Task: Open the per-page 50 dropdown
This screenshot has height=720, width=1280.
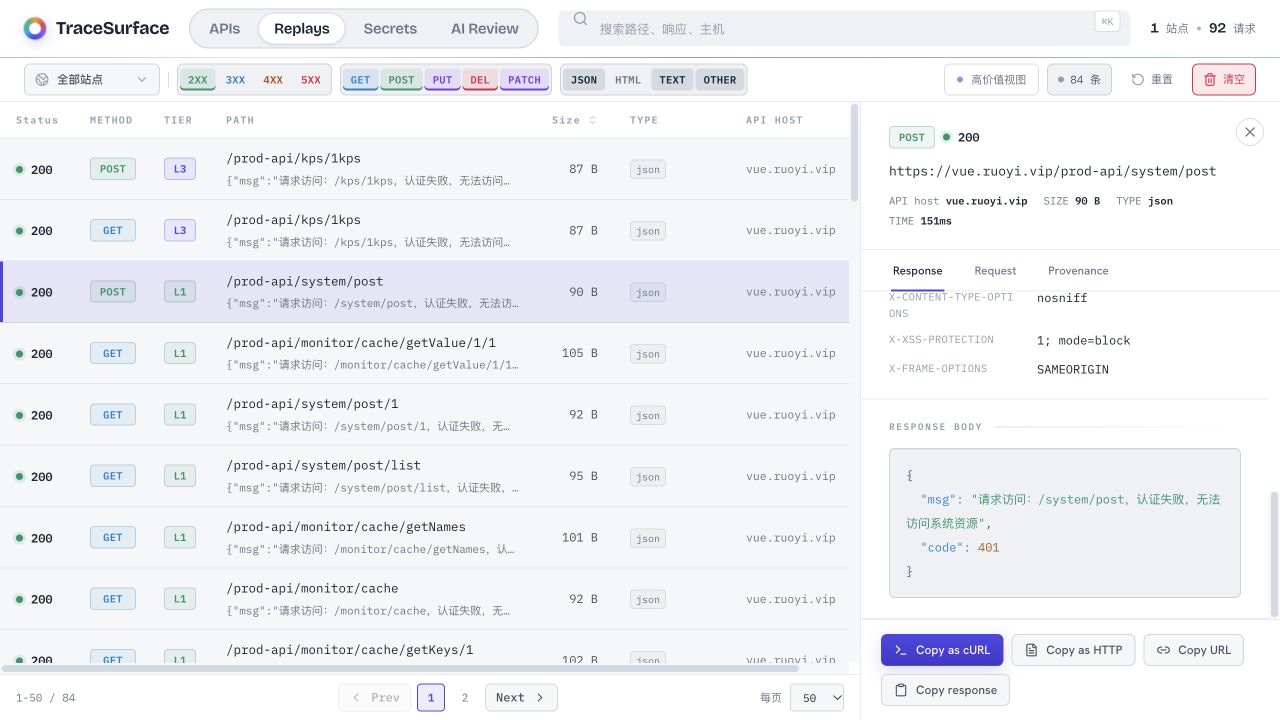Action: (x=817, y=698)
